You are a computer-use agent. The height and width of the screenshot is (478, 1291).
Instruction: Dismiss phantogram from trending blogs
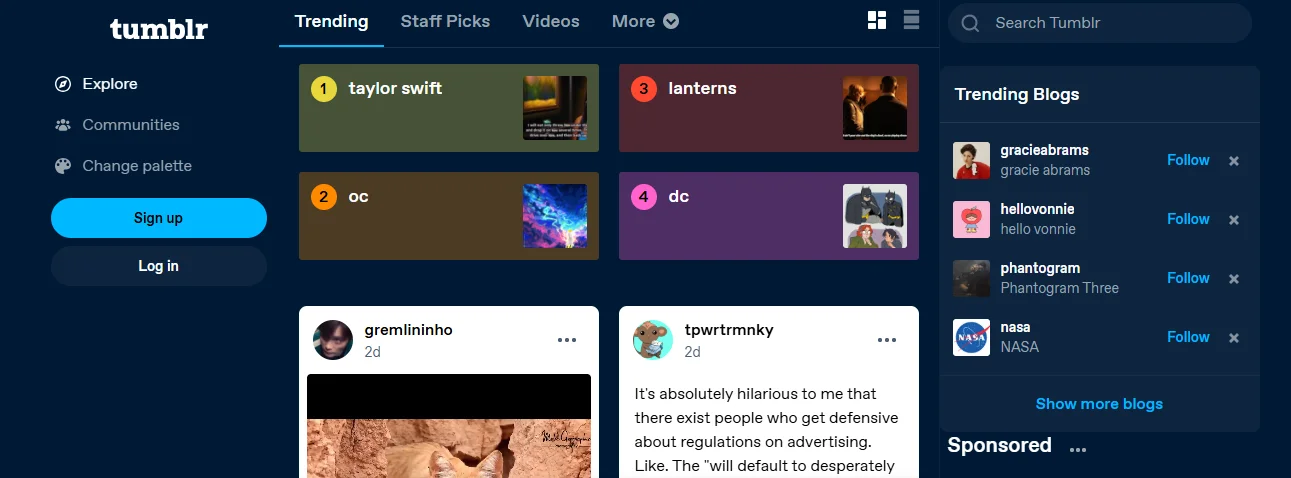pos(1234,279)
